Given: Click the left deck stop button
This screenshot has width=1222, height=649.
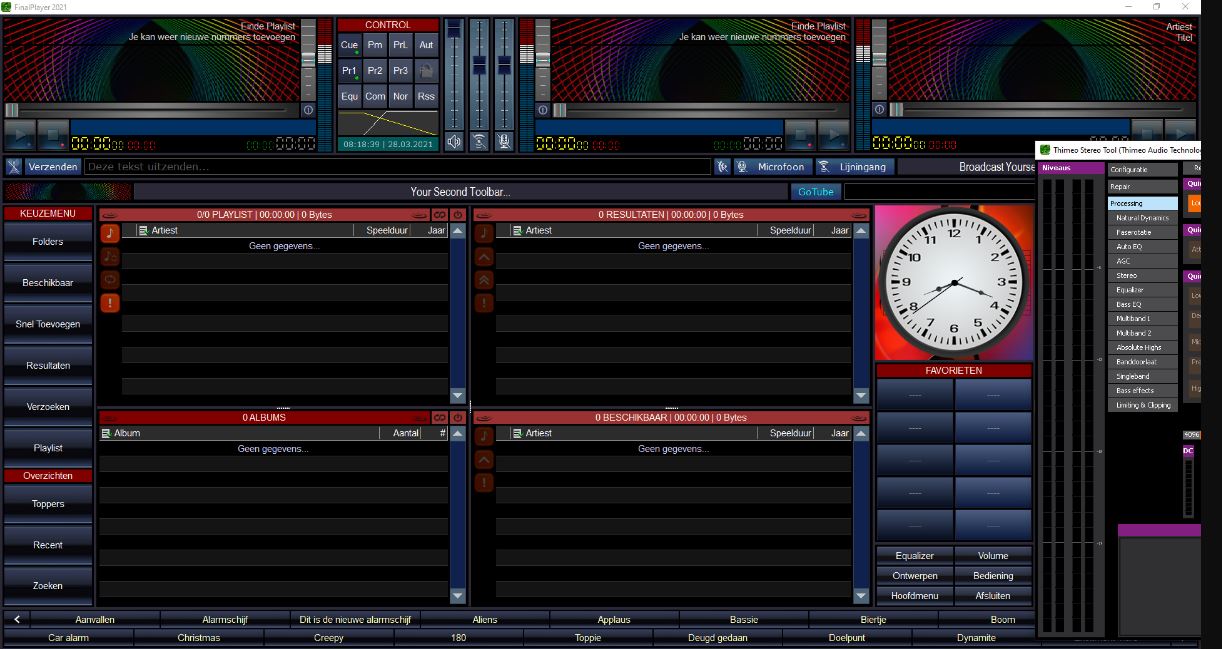Looking at the screenshot, I should point(53,135).
